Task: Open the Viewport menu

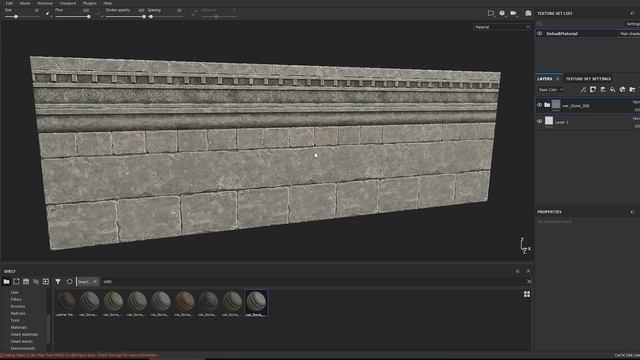Action: [x=67, y=3]
